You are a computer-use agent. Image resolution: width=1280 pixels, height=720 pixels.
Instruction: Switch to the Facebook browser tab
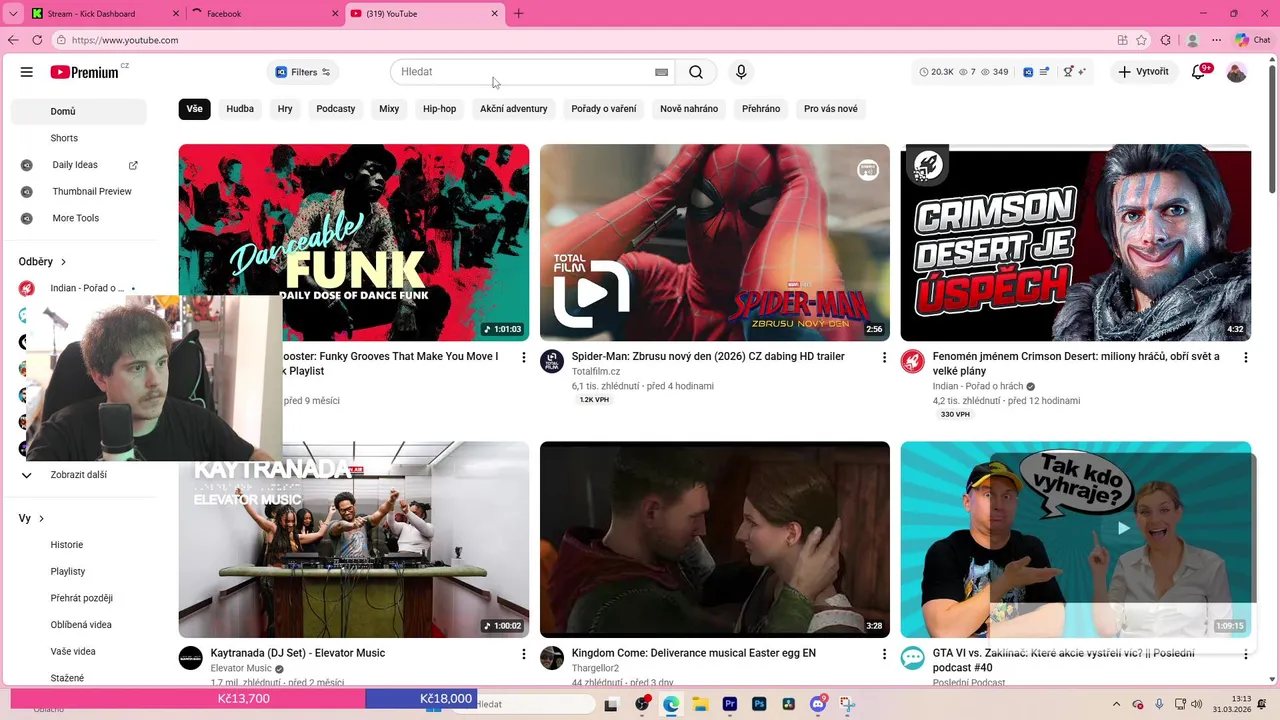coord(264,14)
